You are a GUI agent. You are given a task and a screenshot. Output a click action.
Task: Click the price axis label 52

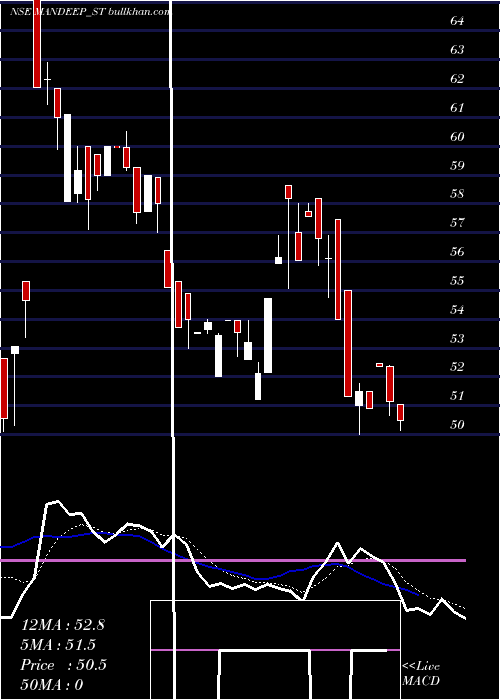point(457,367)
